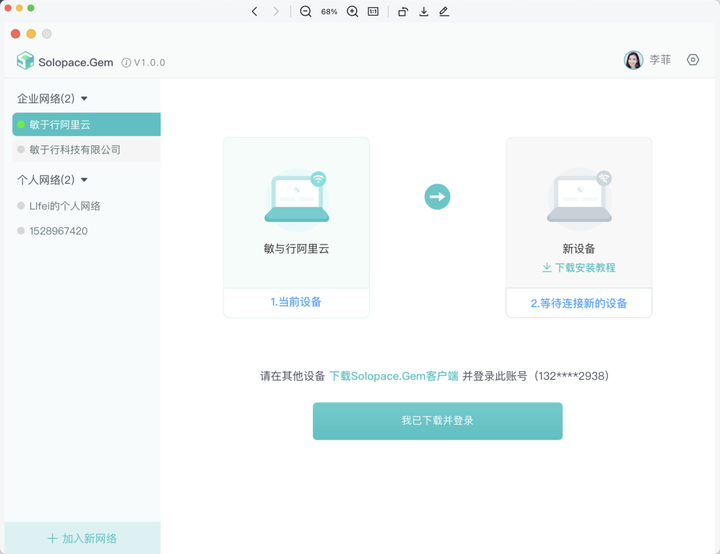Select the 敏于行阿里云 network
Image resolution: width=720 pixels, height=554 pixels.
[60, 125]
